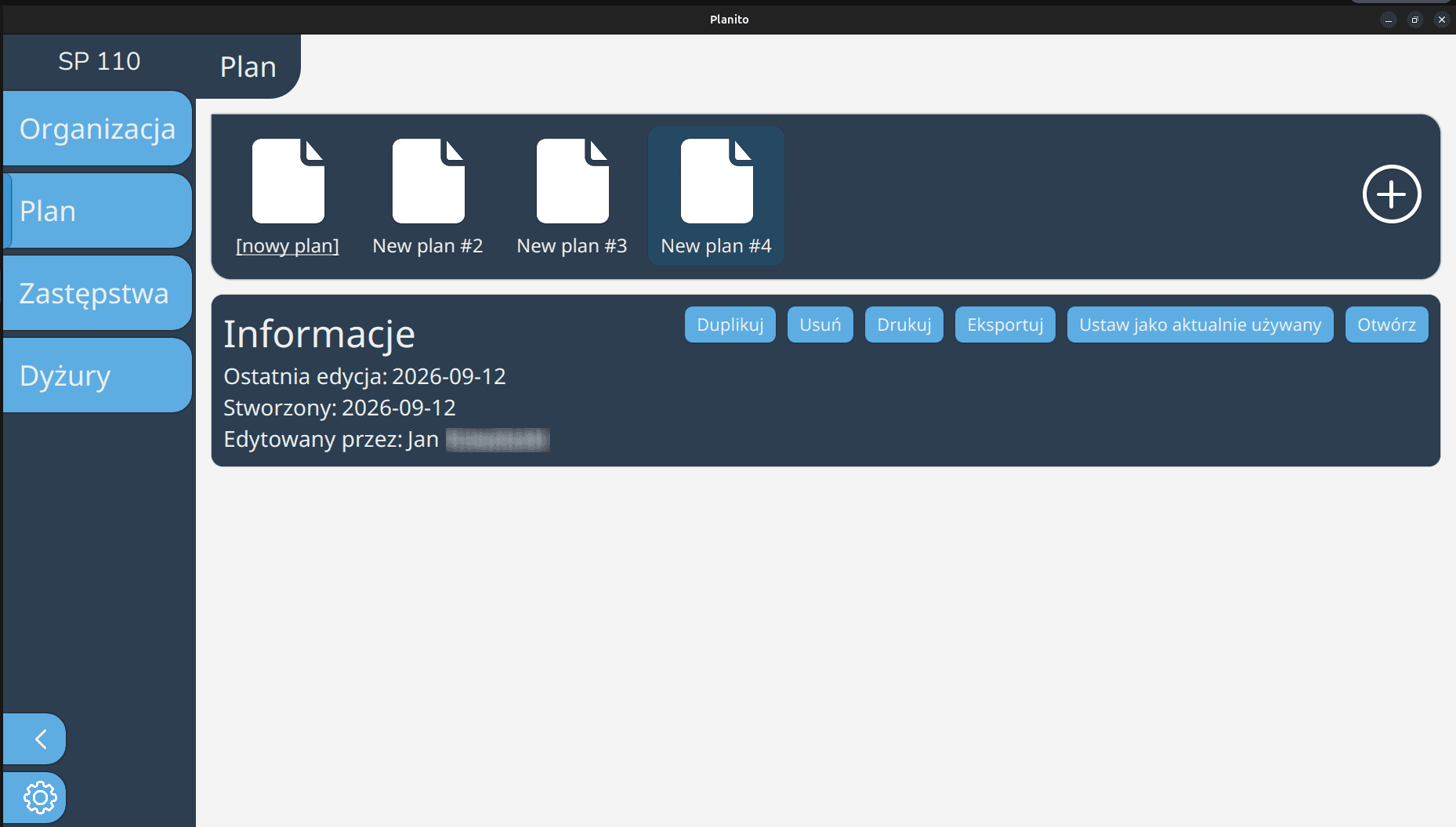This screenshot has width=1456, height=827.
Task: Open the Organizacja section
Action: pyautogui.click(x=97, y=129)
